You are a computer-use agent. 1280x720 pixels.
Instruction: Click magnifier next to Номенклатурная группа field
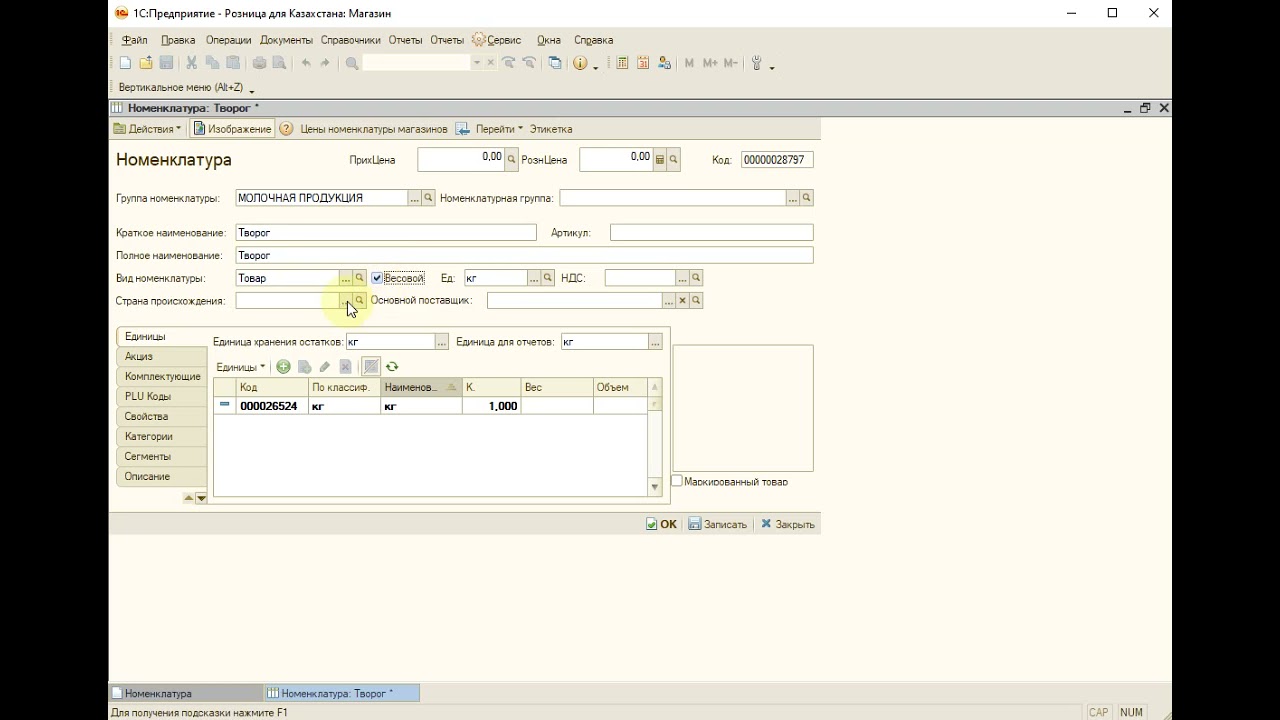pos(806,198)
